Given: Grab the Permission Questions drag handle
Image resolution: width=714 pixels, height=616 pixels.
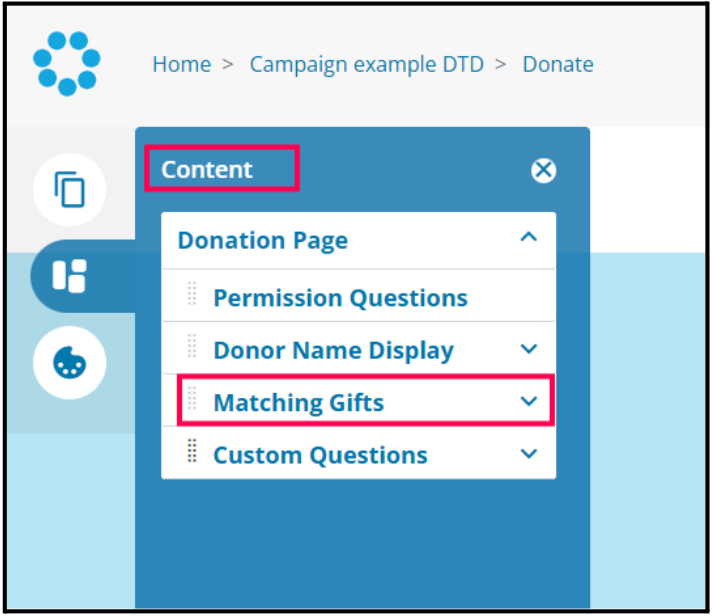Looking at the screenshot, I should coord(192,296).
